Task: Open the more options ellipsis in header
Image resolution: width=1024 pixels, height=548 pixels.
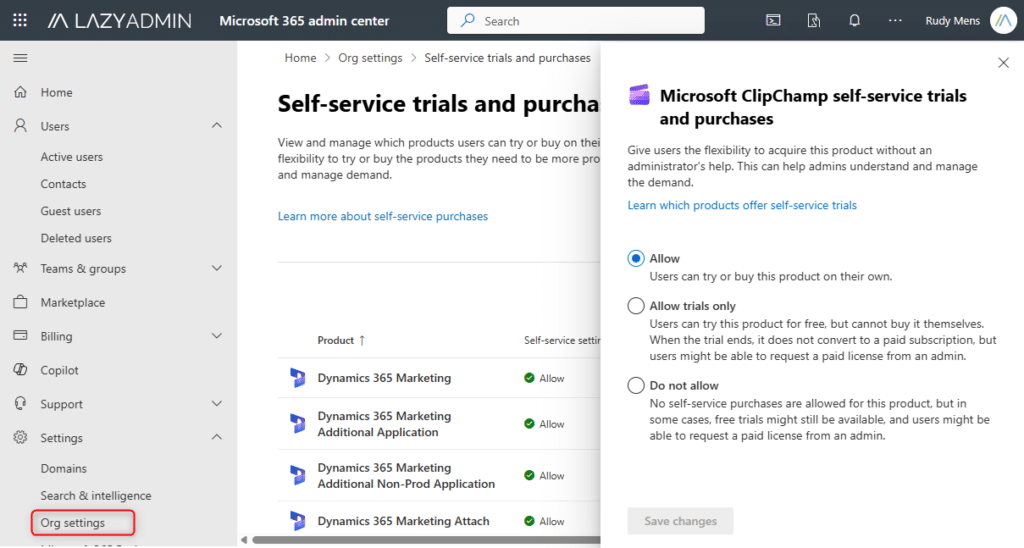Action: [895, 20]
